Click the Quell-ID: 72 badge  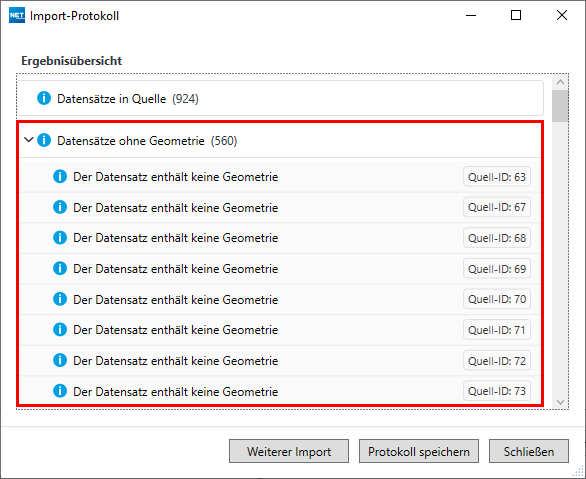(x=497, y=361)
